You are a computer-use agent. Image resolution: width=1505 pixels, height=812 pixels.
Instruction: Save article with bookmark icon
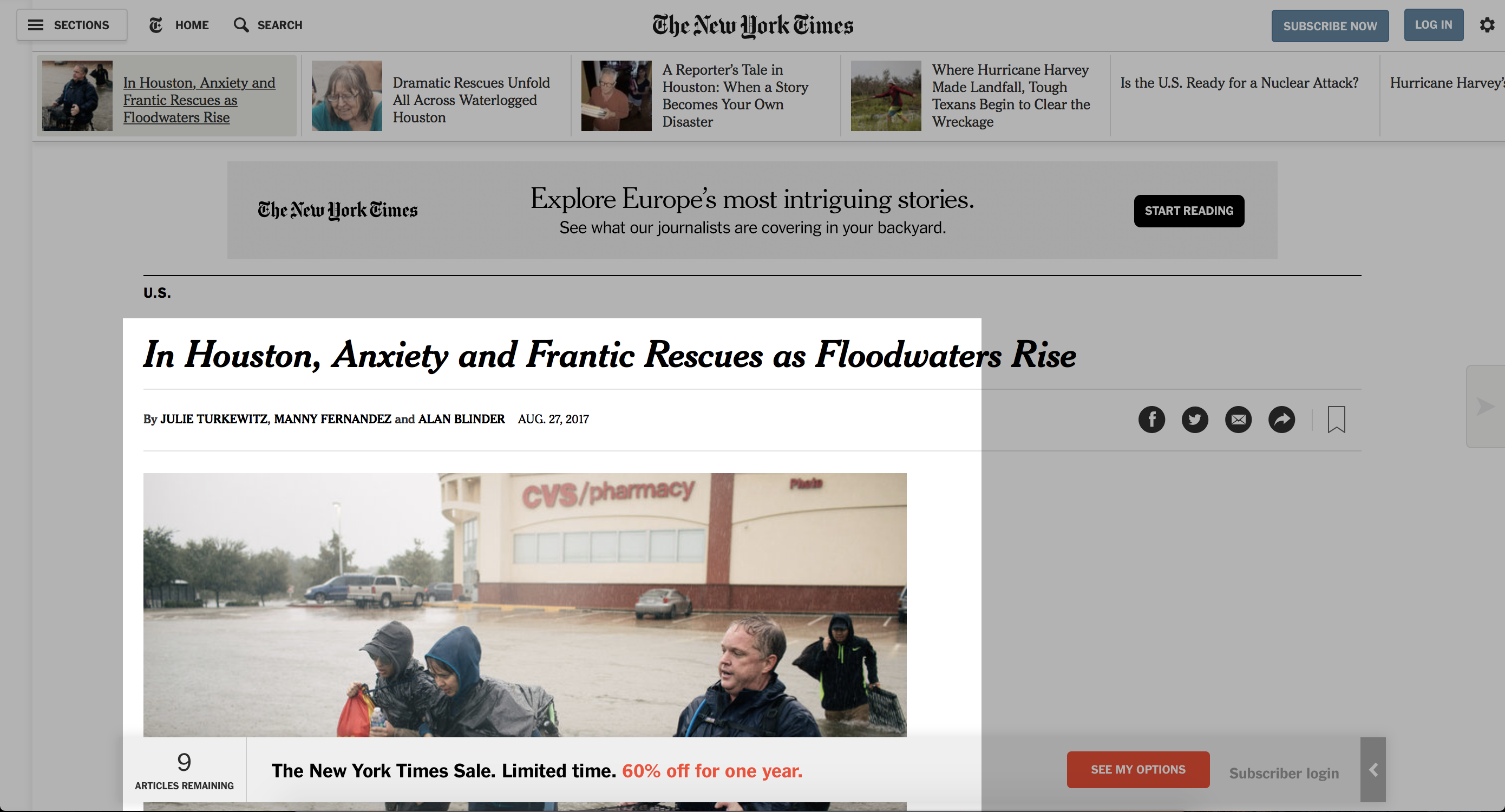pos(1336,420)
